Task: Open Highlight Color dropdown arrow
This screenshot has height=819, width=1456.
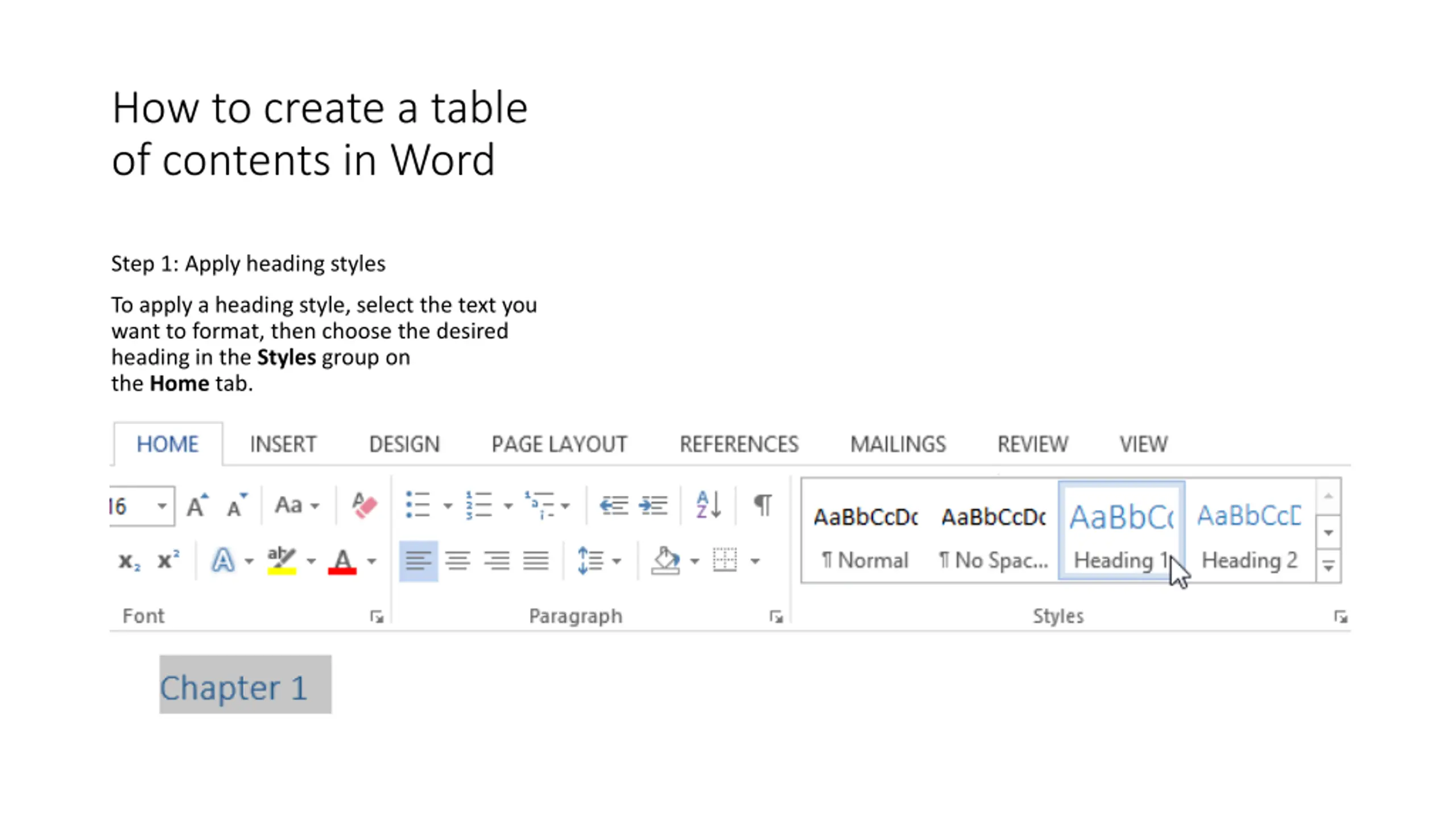Action: (311, 561)
